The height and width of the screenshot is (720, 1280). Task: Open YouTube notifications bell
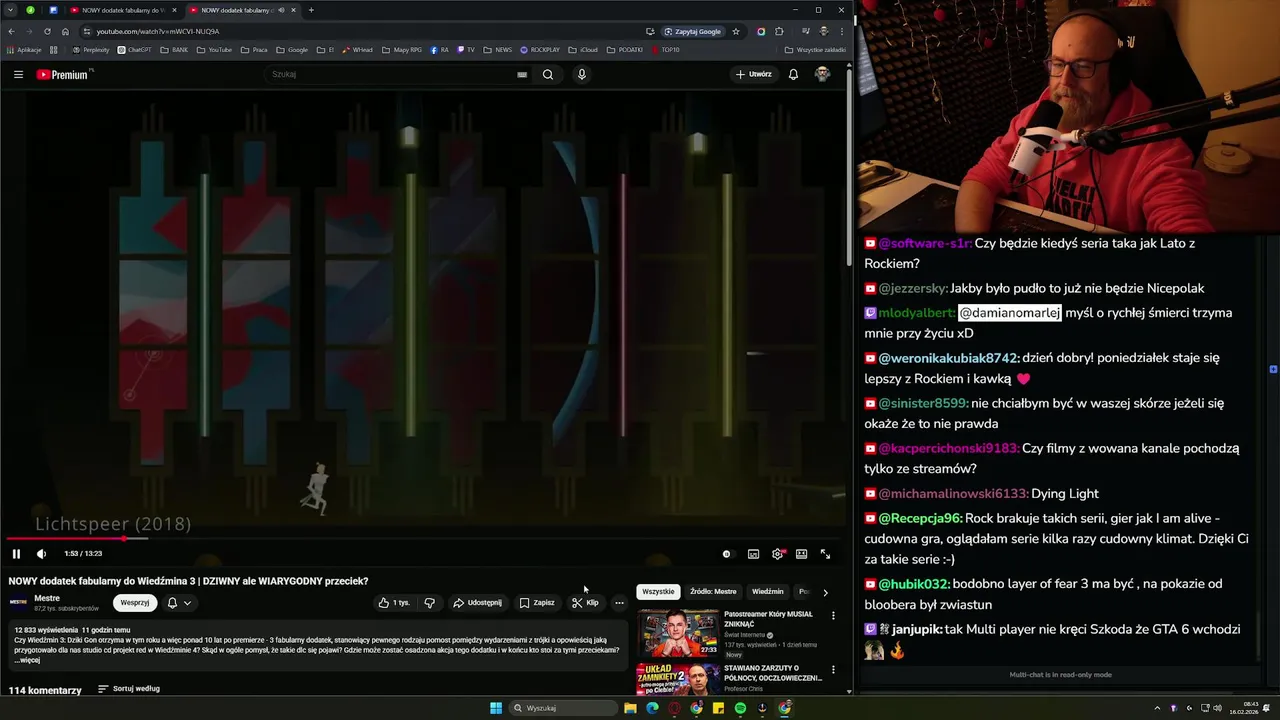tap(793, 74)
